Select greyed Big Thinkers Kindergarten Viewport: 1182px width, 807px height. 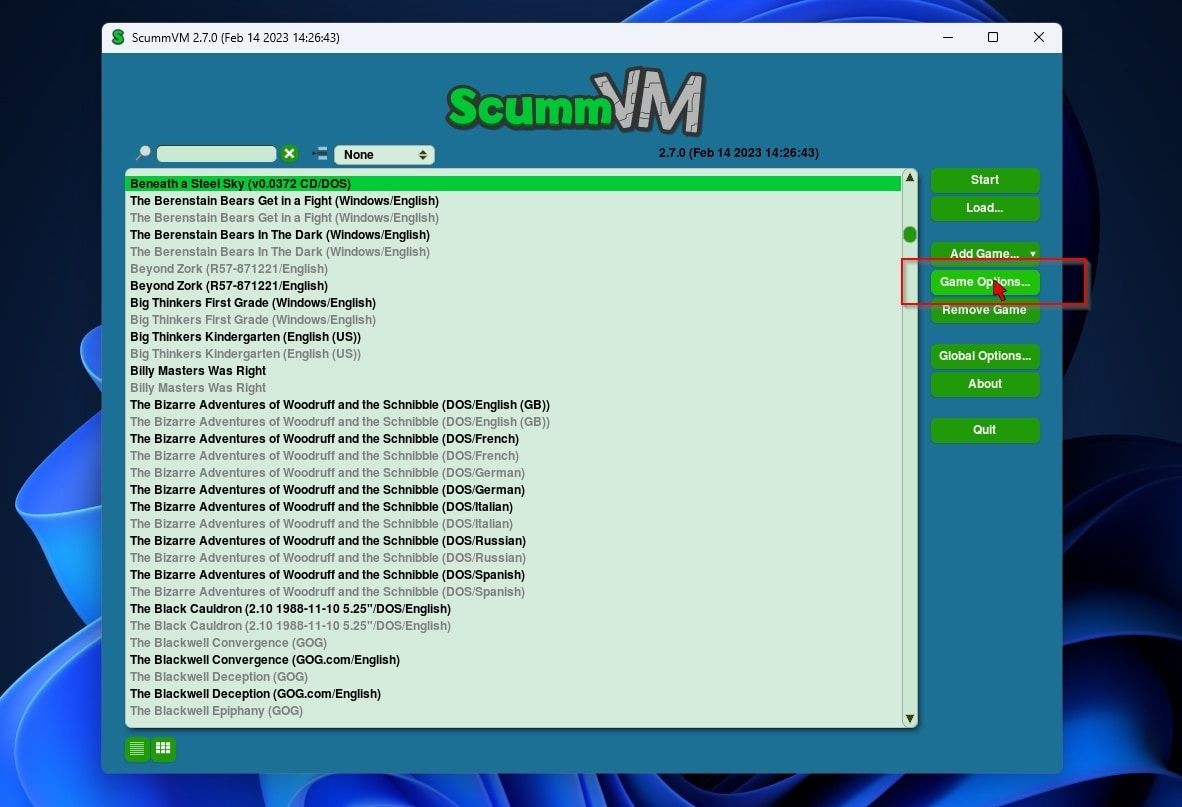click(513, 353)
